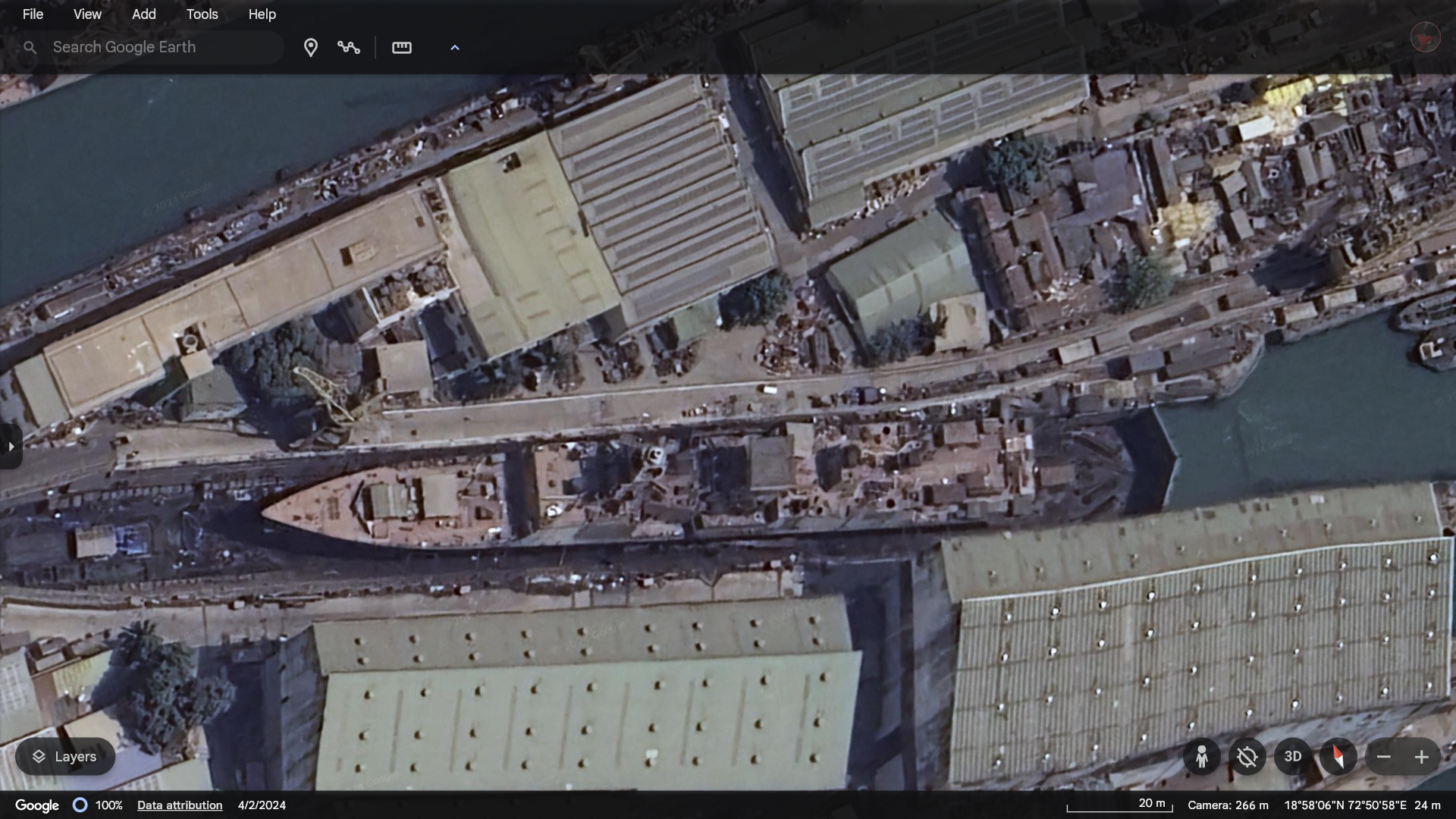Zoom out with the minus button
This screenshot has height=819, width=1456.
pyautogui.click(x=1384, y=757)
